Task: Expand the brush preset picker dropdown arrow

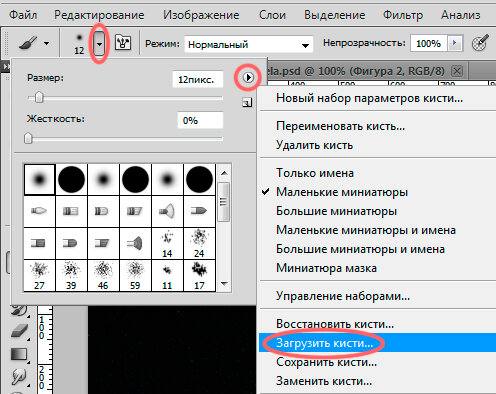Action: click(99, 44)
